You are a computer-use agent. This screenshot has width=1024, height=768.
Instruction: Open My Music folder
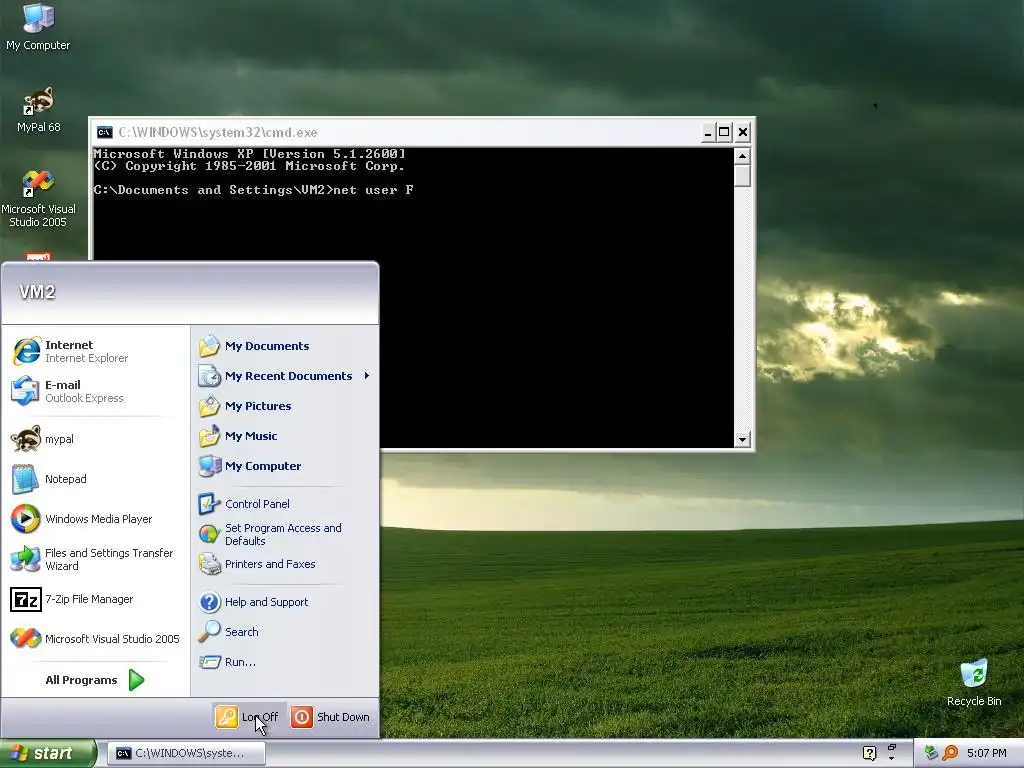(x=285, y=436)
